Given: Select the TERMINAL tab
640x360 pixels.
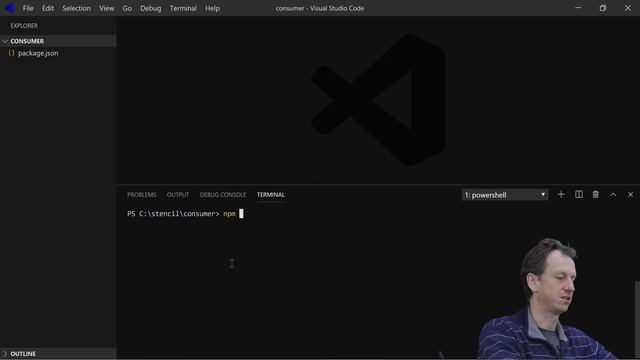Looking at the screenshot, I should (271, 195).
